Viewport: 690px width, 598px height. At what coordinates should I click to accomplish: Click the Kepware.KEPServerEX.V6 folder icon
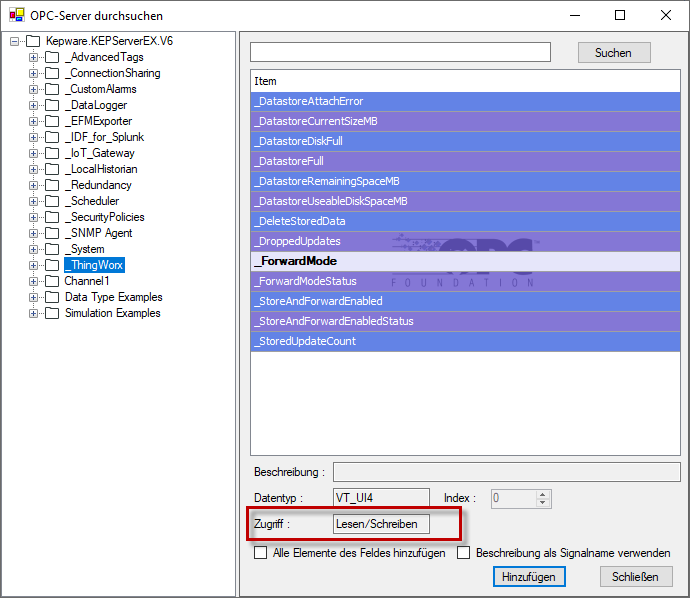[x=33, y=41]
